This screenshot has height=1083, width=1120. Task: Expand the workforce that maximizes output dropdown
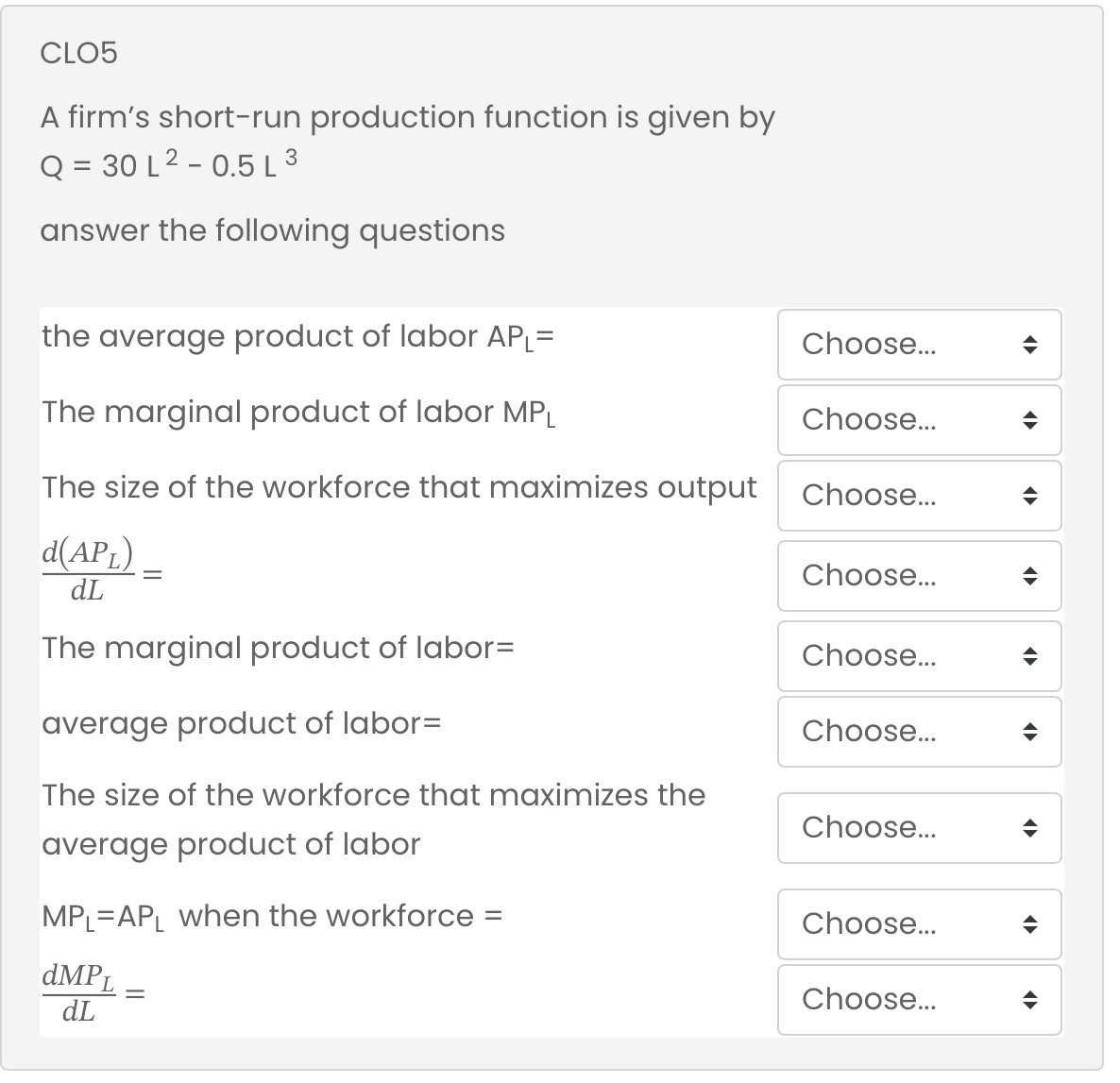pos(918,496)
